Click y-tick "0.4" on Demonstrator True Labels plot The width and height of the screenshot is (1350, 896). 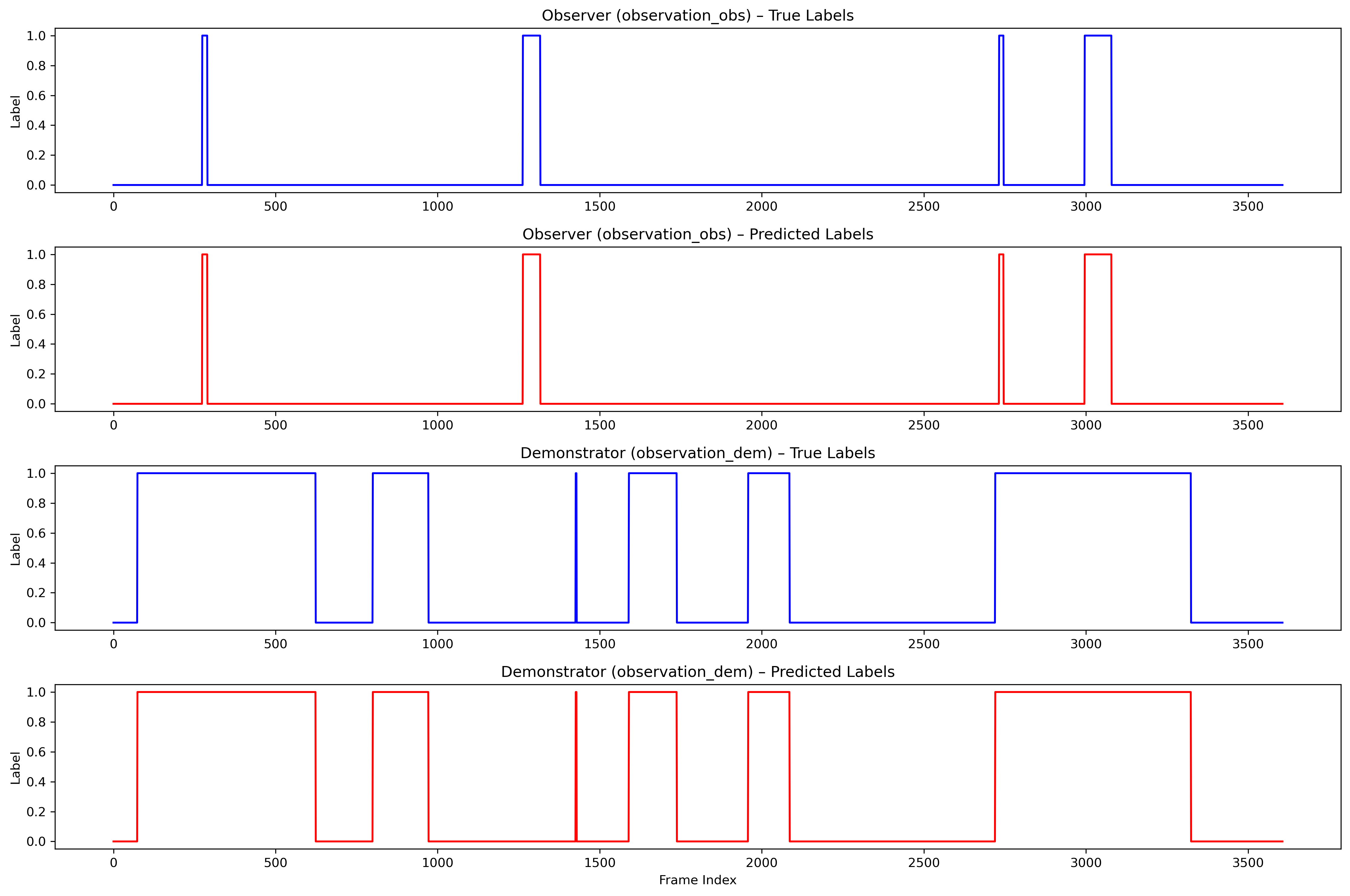(x=36, y=563)
